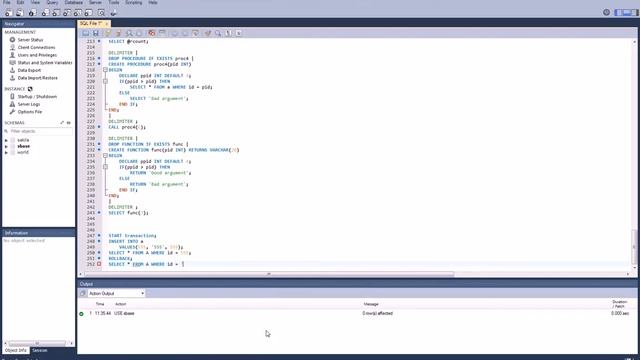Viewport: 640px width, 360px height.
Task: Click the rollback transaction icon
Action: (x=185, y=33)
